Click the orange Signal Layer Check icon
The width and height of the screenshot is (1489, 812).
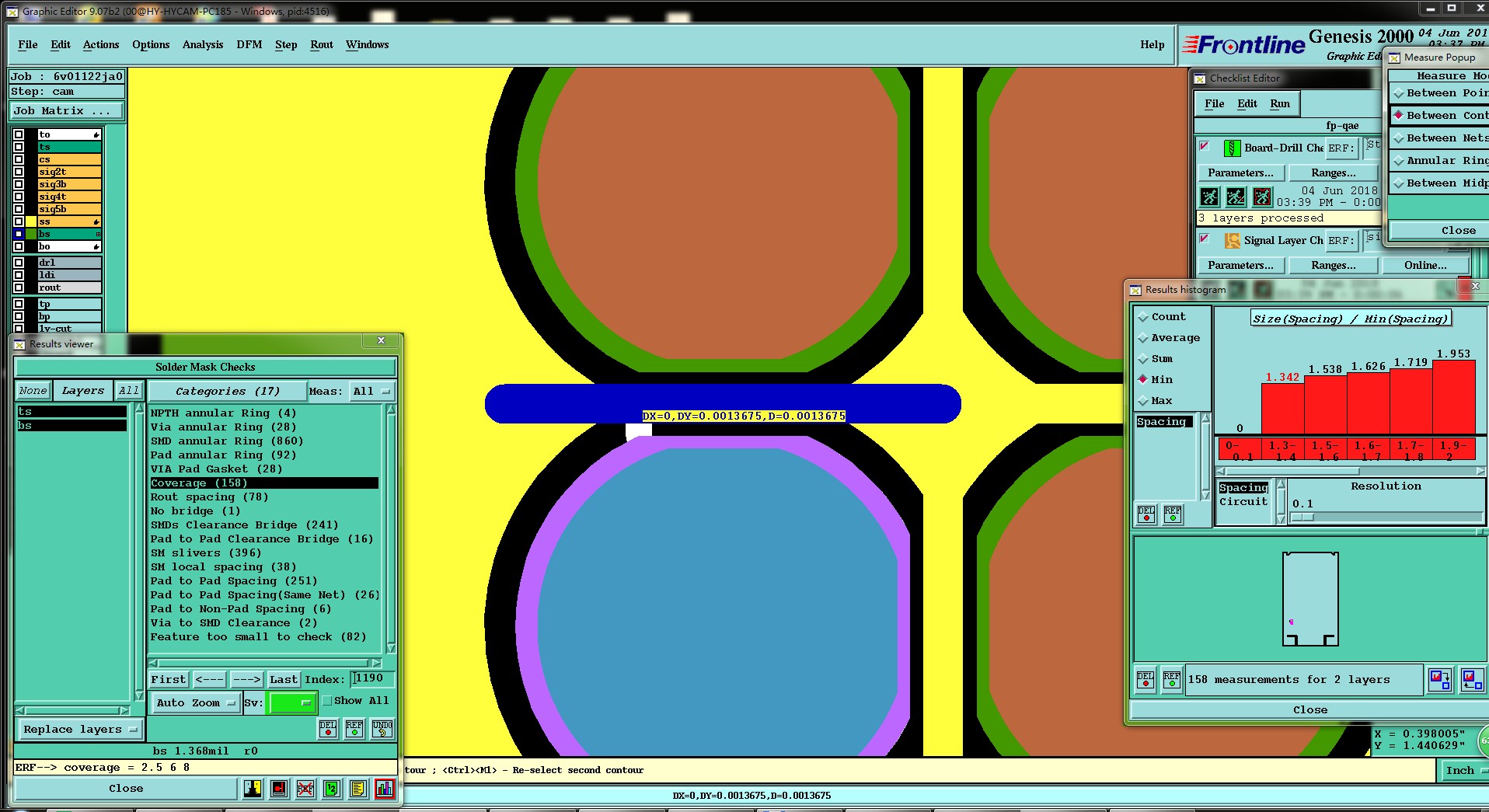click(x=1232, y=240)
